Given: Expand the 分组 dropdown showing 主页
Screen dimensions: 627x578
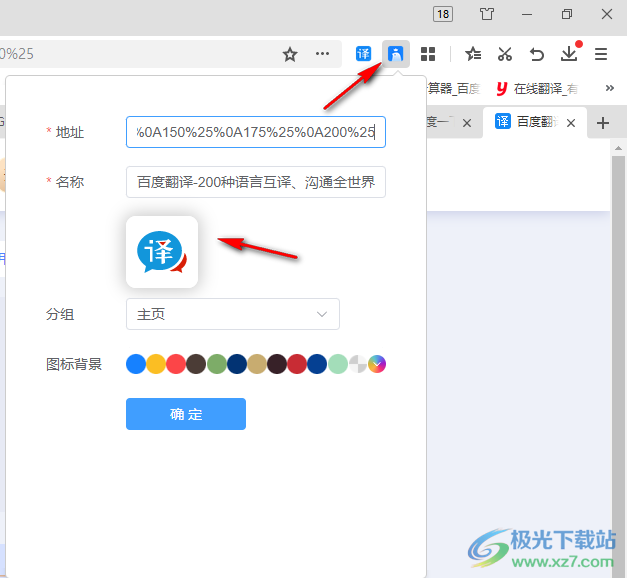Looking at the screenshot, I should (x=233, y=314).
